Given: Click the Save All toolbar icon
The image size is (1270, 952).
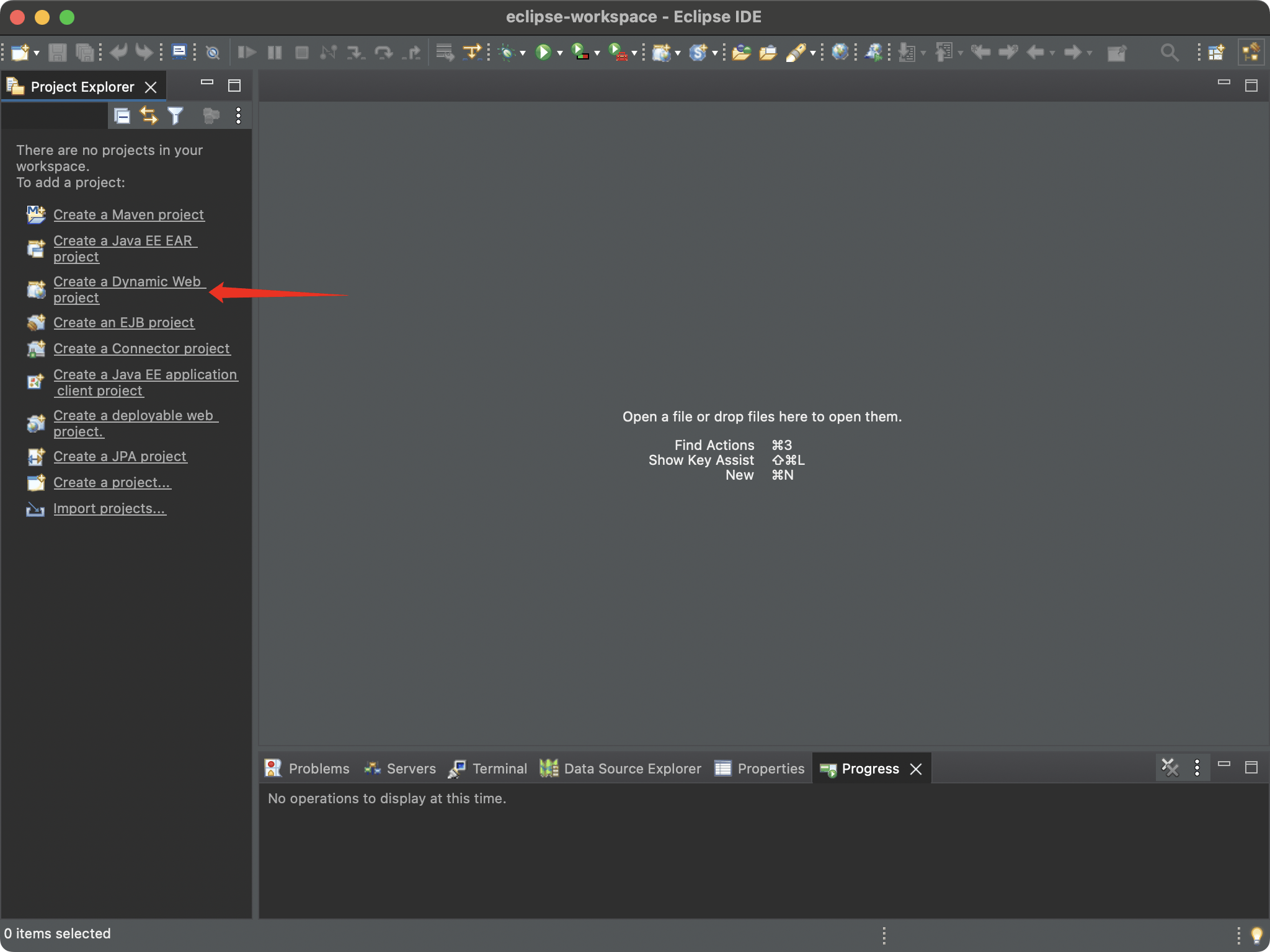Looking at the screenshot, I should pos(84,53).
